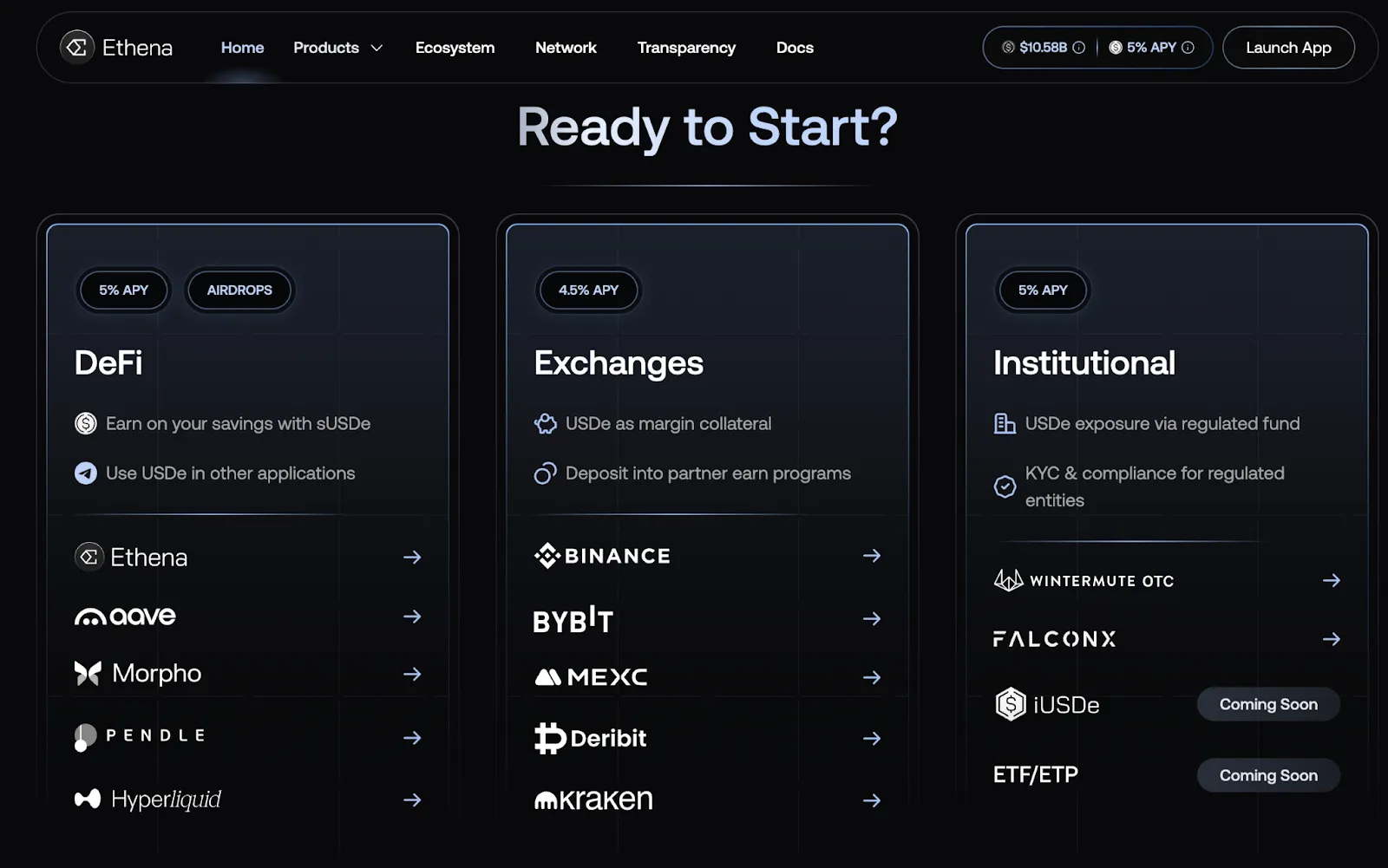
Task: Go to the Ecosystem page
Action: (455, 48)
